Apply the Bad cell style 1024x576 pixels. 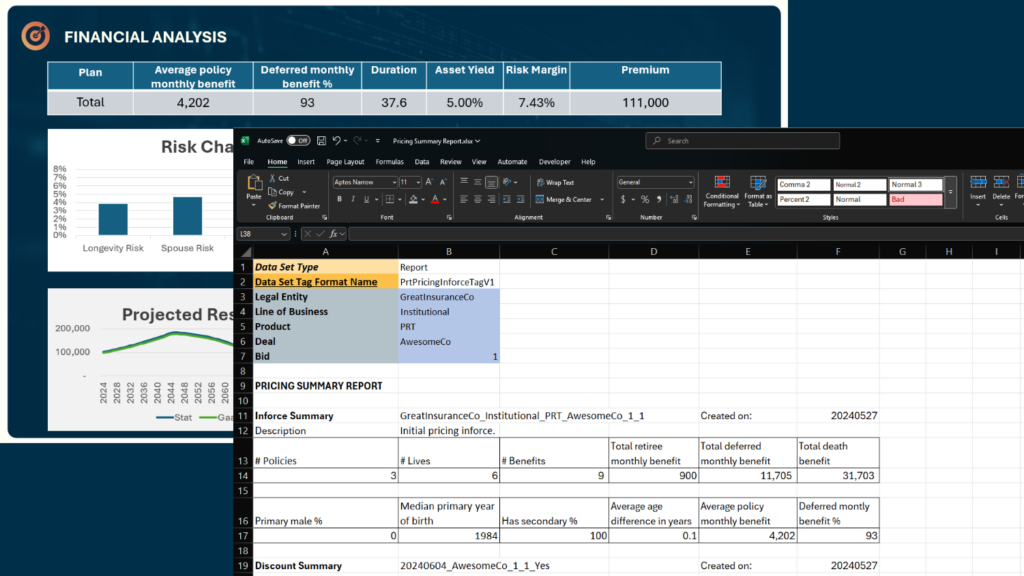coord(916,199)
